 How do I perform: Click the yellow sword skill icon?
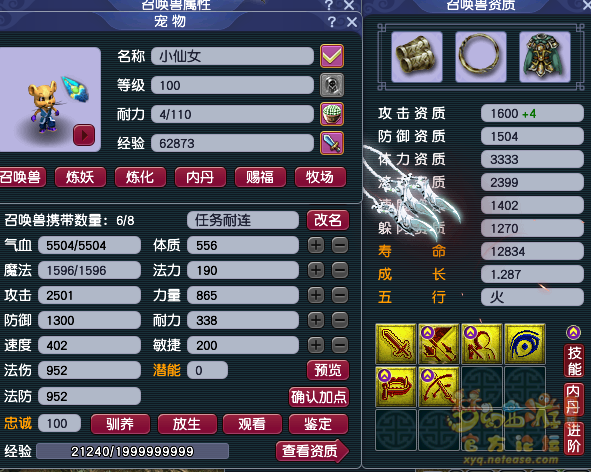396,343
